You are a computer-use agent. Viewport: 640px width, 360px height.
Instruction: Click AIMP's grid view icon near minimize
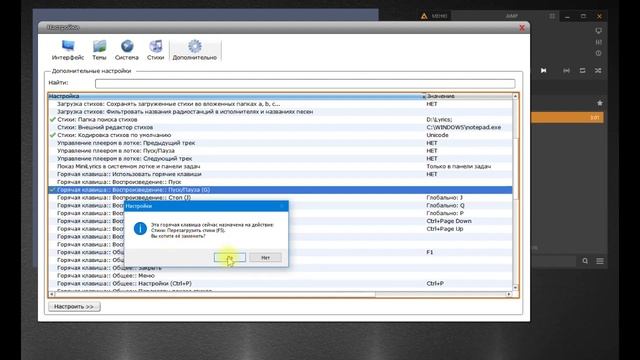pos(552,16)
